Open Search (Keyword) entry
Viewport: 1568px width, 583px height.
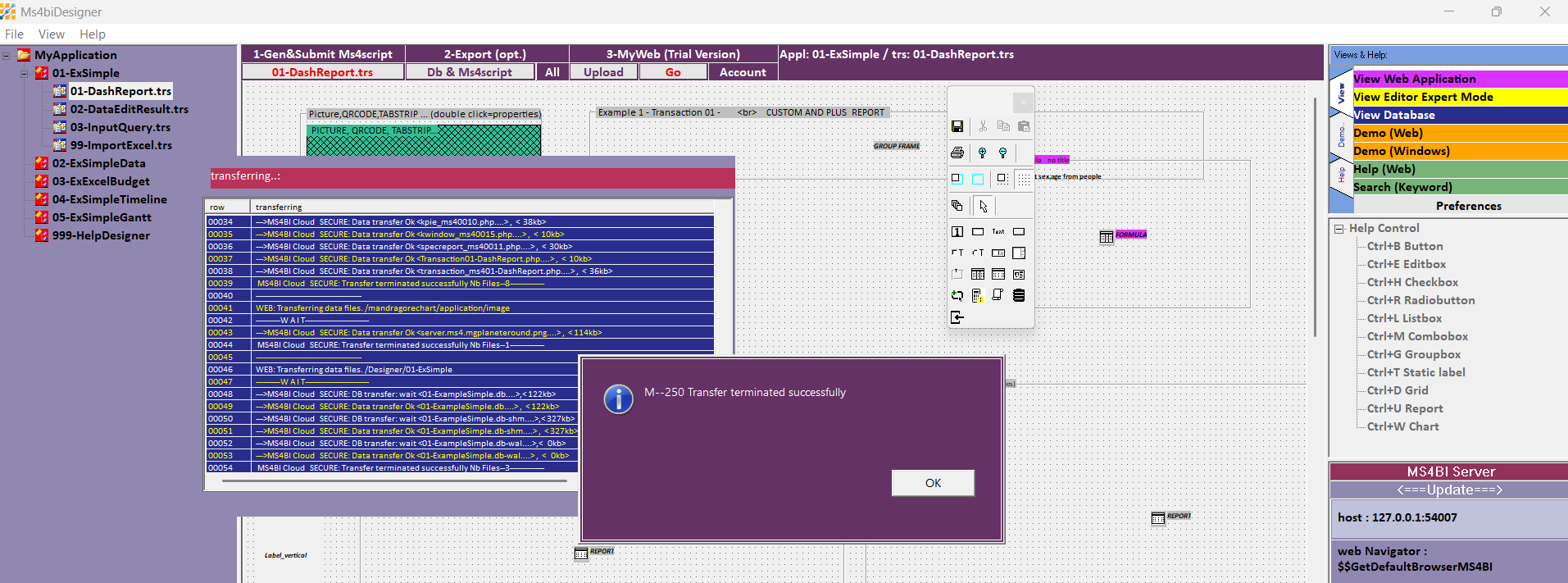pos(1459,187)
